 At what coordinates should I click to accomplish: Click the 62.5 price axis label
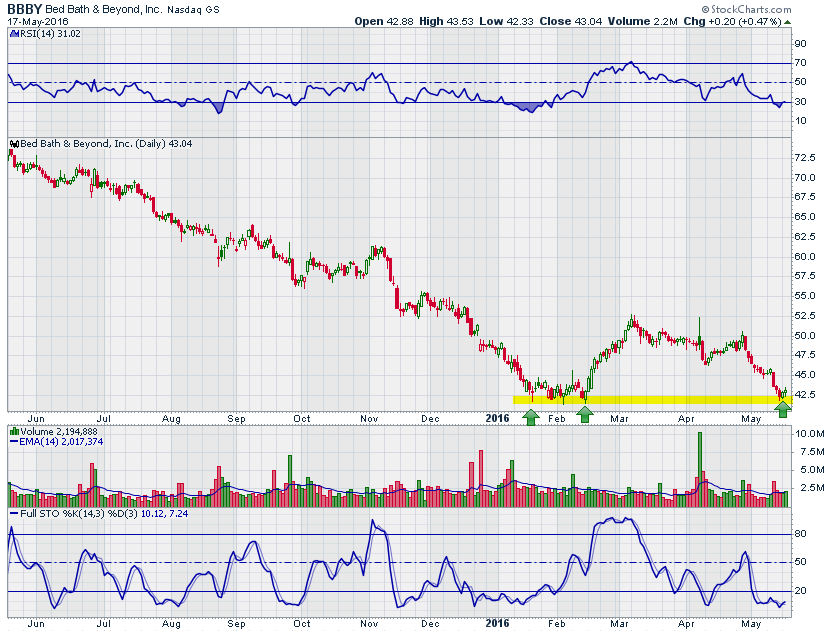(x=805, y=237)
